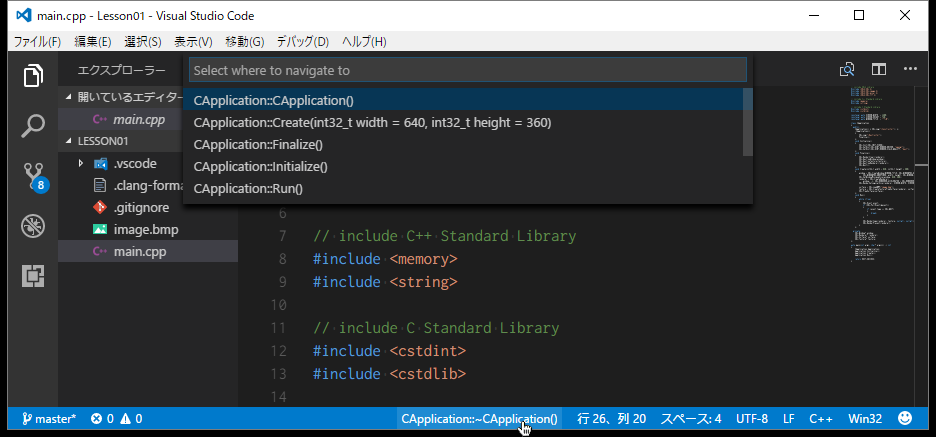Select CApplication::Run() entry
This screenshot has width=936, height=437.
467,189
